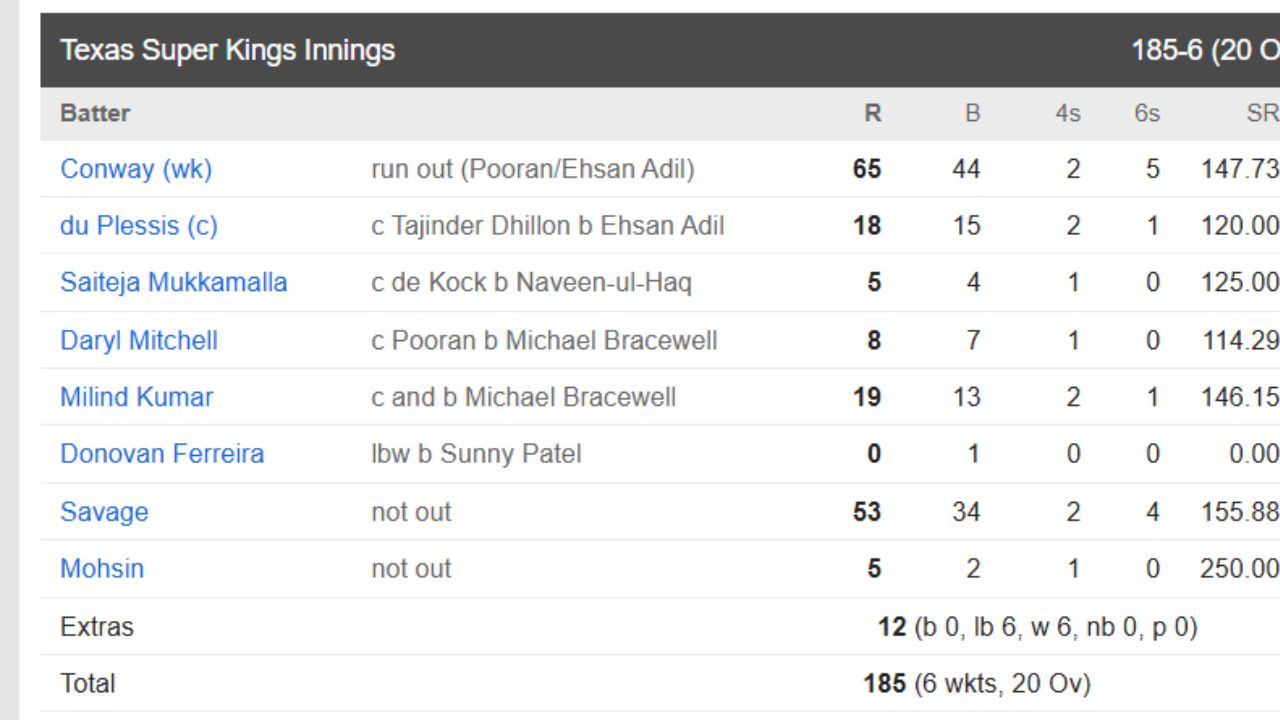
Task: Click the Total row label
Action: point(88,684)
